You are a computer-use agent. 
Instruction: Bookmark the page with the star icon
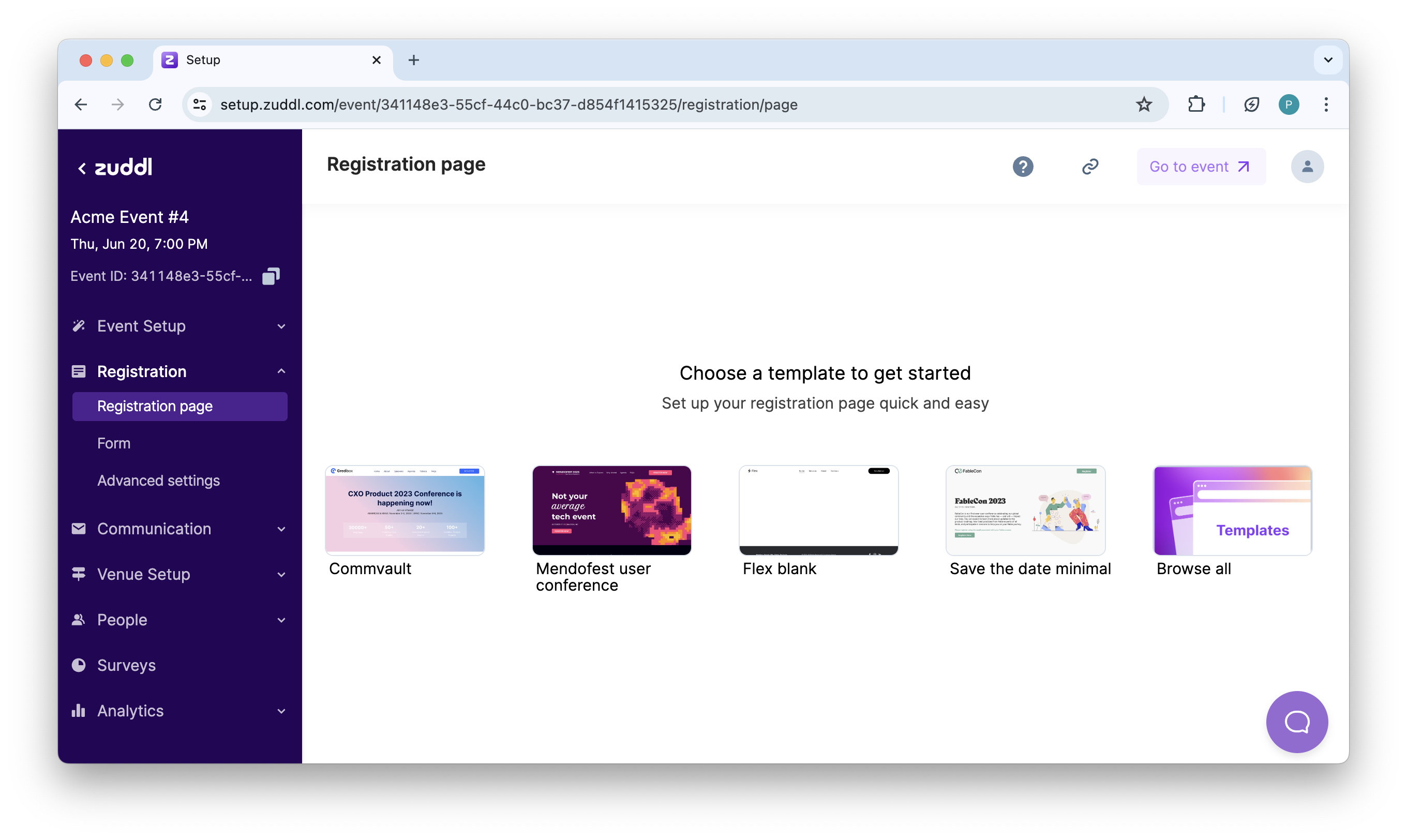(1144, 104)
